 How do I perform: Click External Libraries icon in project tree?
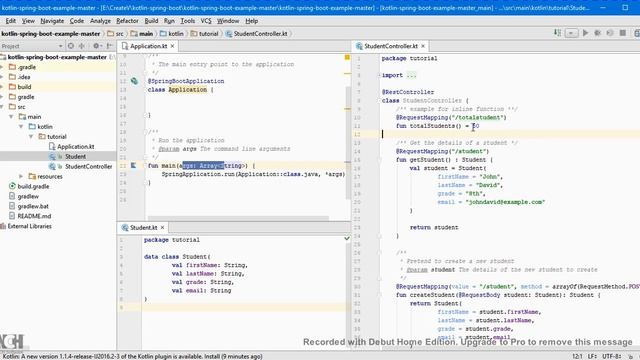3,226
